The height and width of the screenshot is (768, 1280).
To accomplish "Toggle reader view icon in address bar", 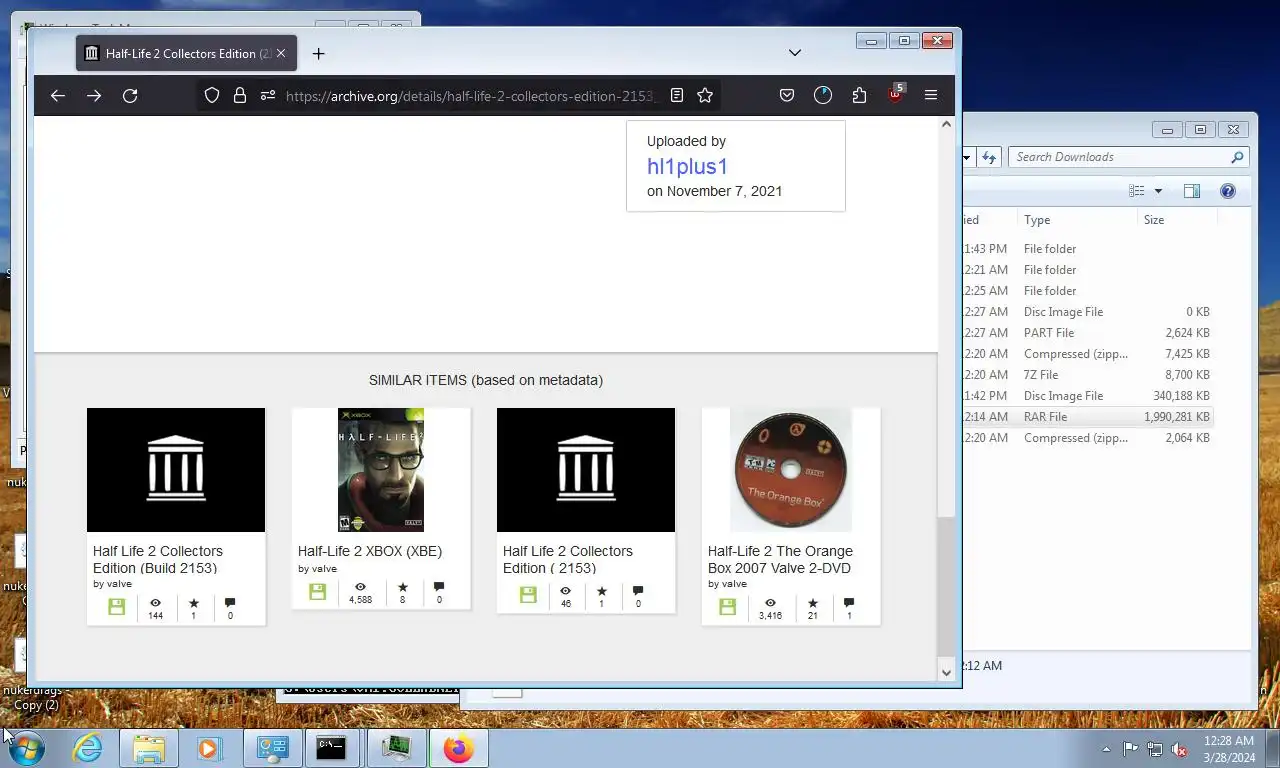I will coord(677,95).
